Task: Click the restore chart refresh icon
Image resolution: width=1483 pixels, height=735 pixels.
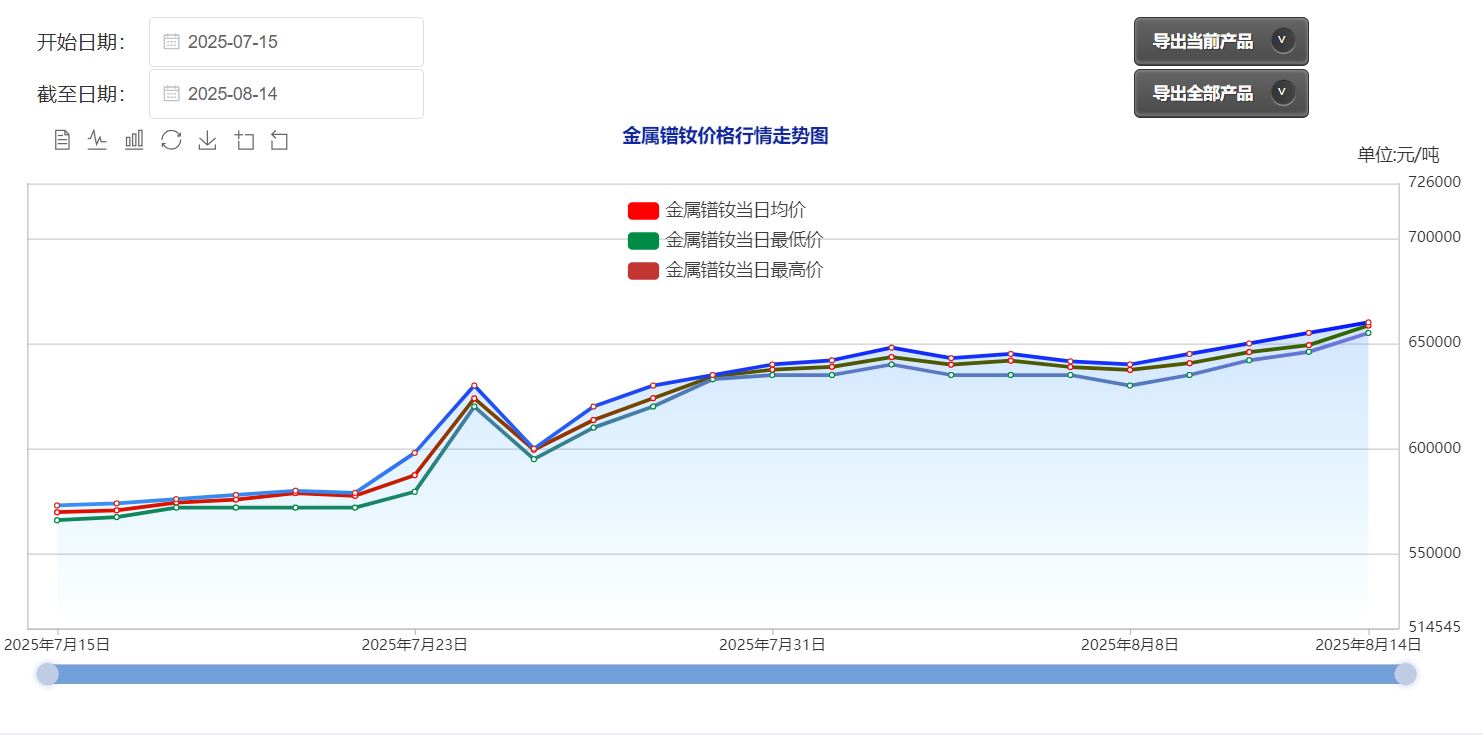Action: point(171,140)
